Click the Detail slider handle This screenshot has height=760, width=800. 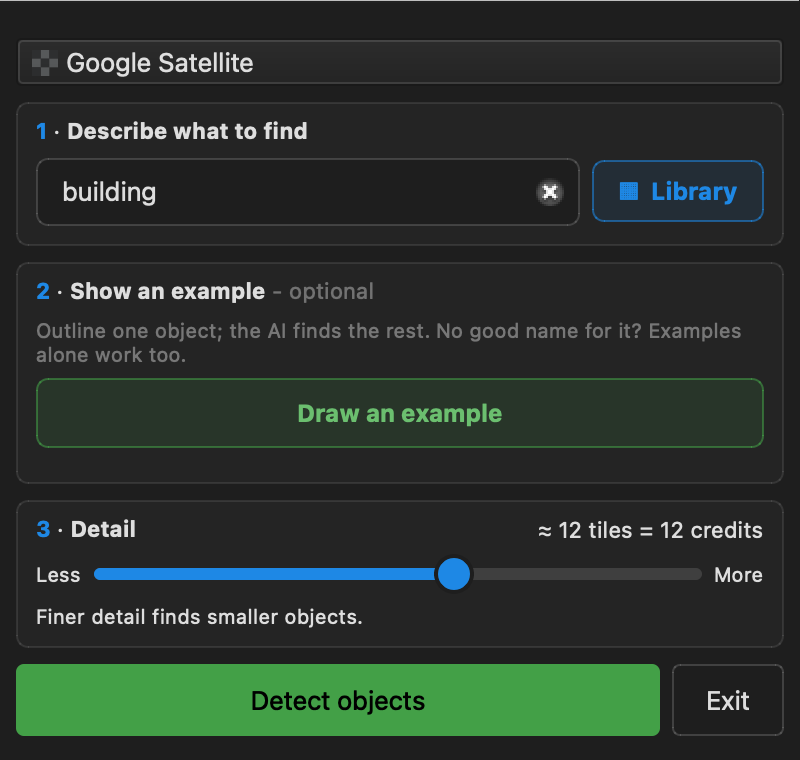(x=454, y=574)
